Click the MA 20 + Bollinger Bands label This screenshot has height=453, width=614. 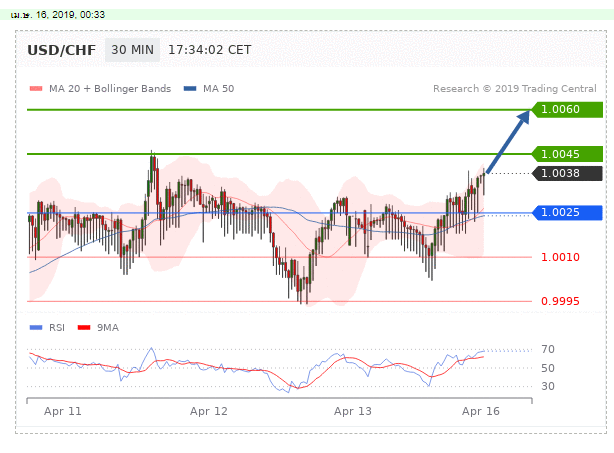110,89
